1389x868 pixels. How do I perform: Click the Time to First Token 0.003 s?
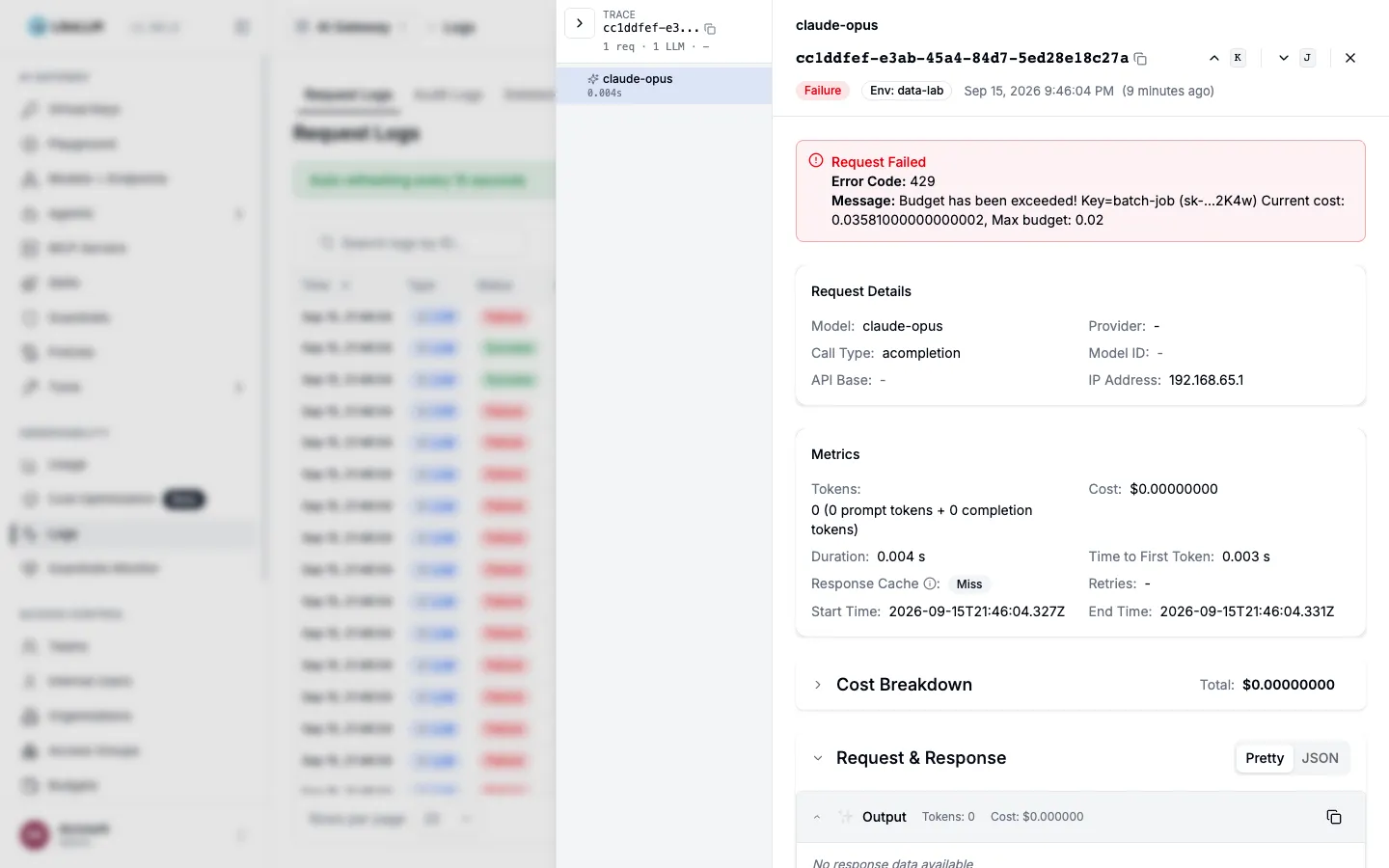point(1246,556)
